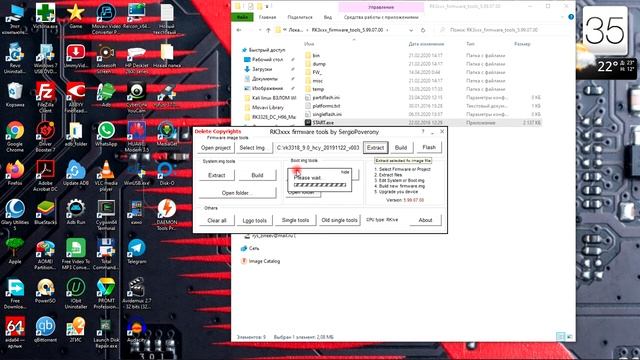This screenshot has height=360, width=640.
Task: Click the Delete Copyrights red link
Action: [218, 131]
